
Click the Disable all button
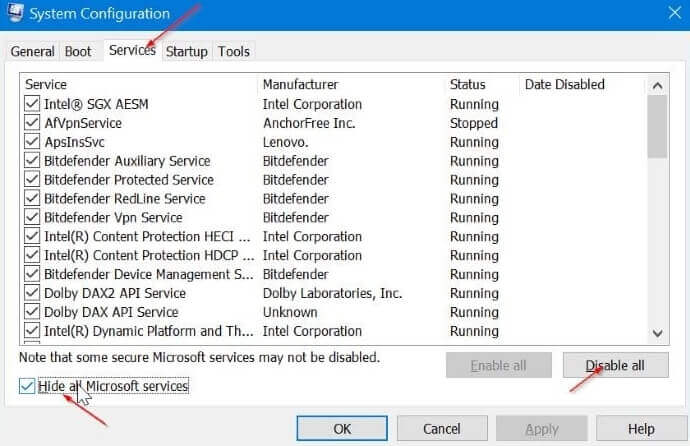pos(616,365)
